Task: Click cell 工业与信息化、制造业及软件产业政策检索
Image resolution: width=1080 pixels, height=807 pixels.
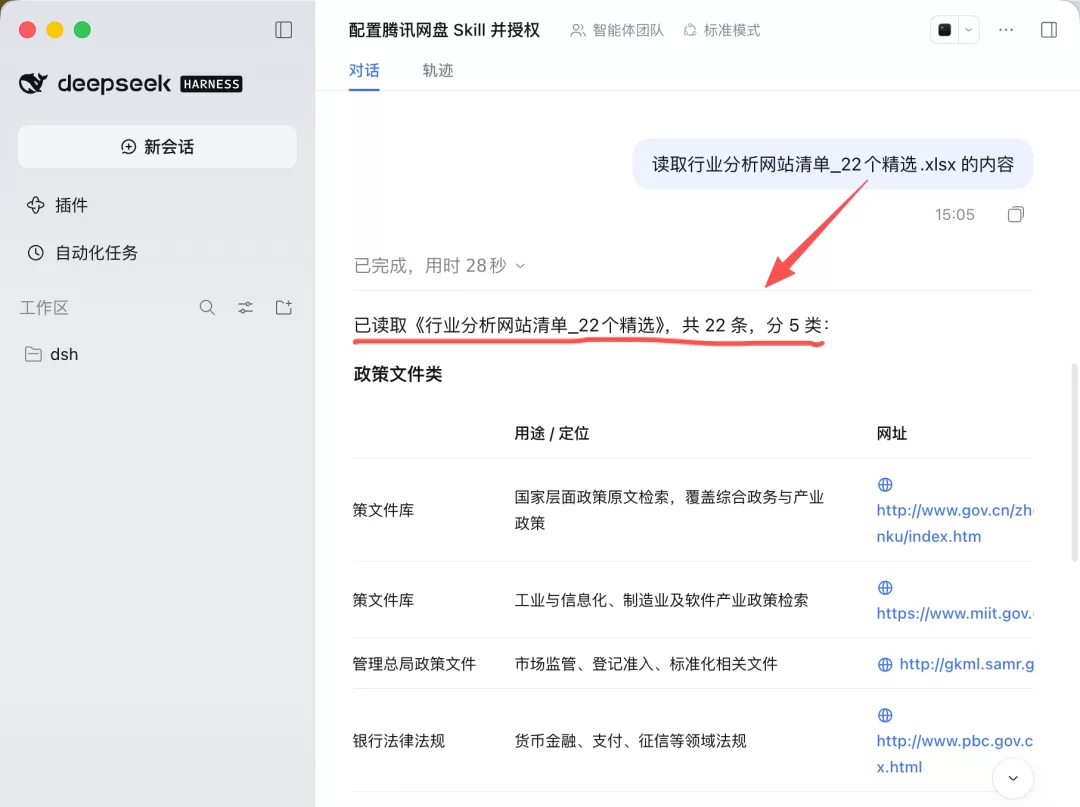Action: [661, 600]
